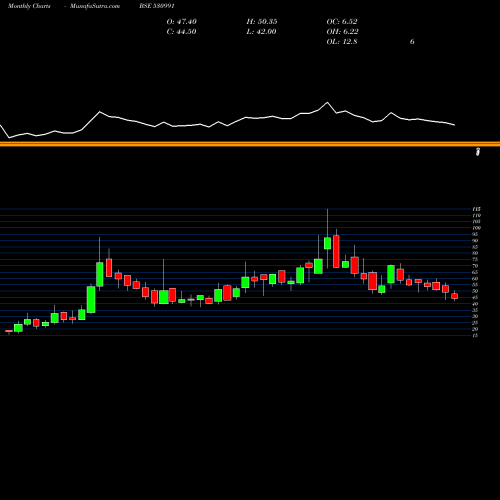500x500 pixels.
Task: Click the close value C: 44.50
Action: pyautogui.click(x=181, y=32)
